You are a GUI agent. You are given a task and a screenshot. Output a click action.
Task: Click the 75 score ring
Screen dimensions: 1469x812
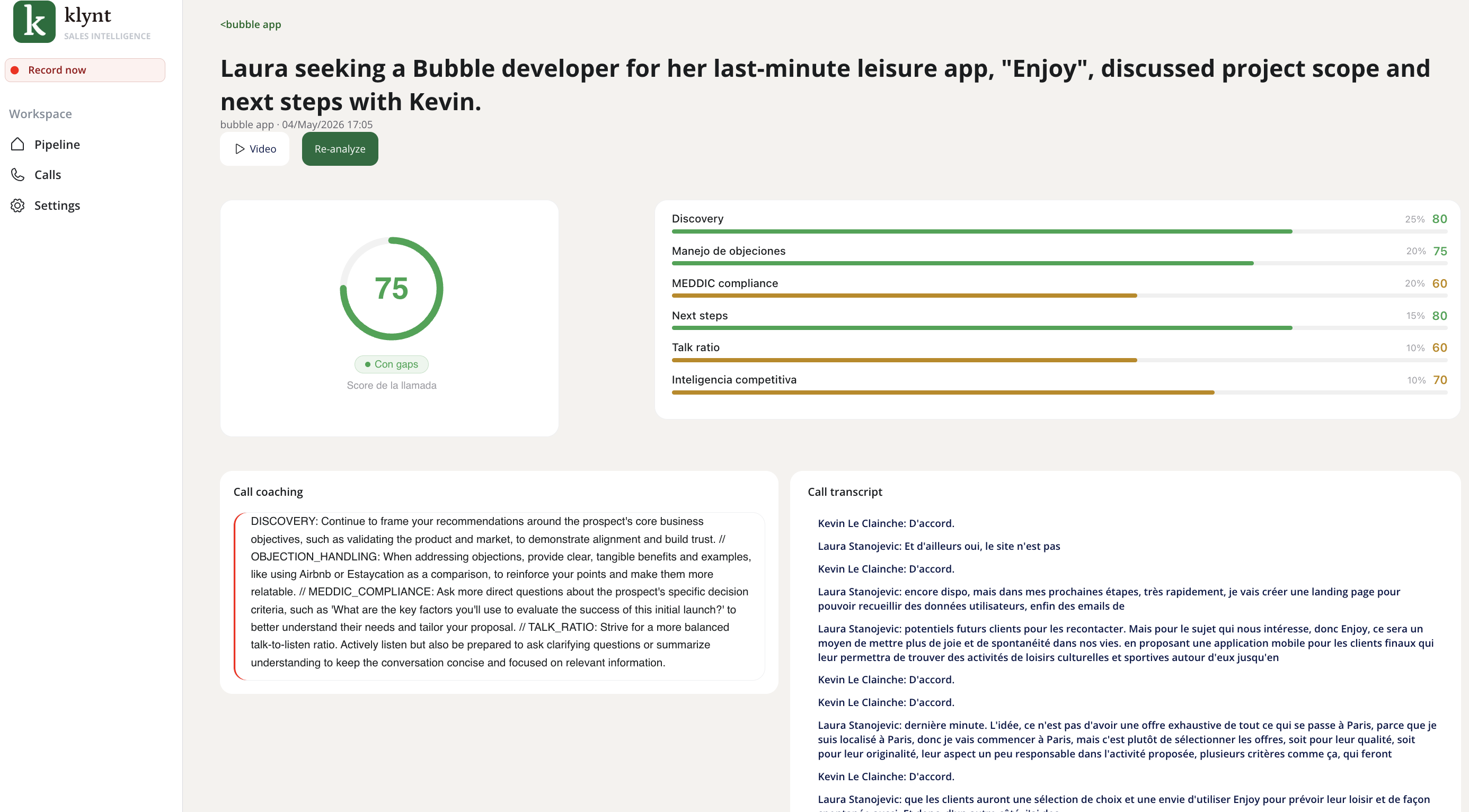391,288
